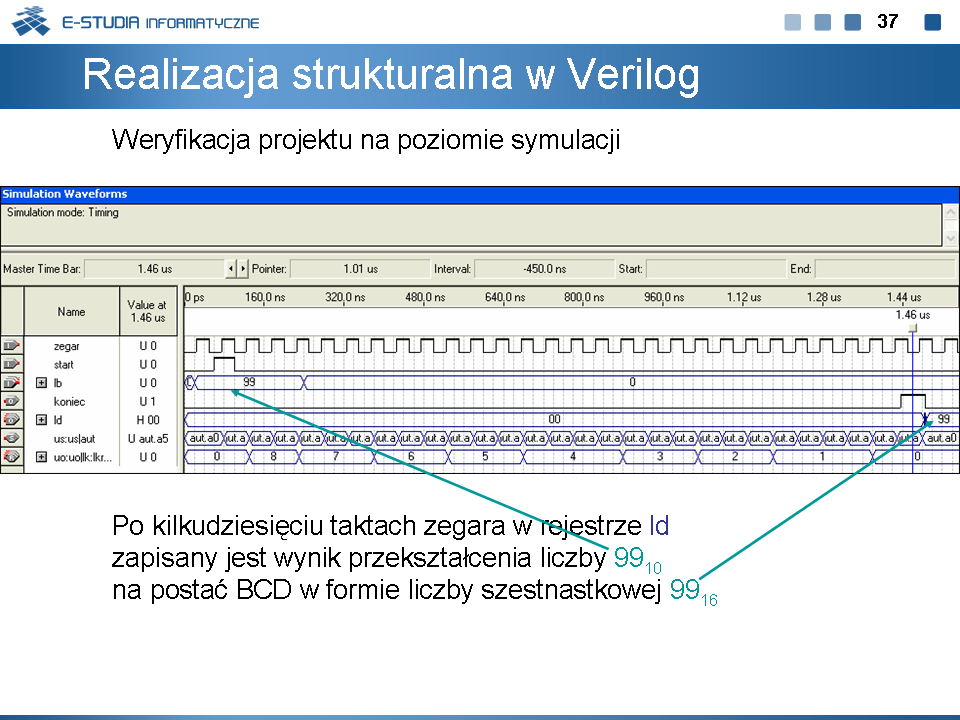
Task: Click the 00 segment in ld waveform
Action: pyautogui.click(x=554, y=419)
